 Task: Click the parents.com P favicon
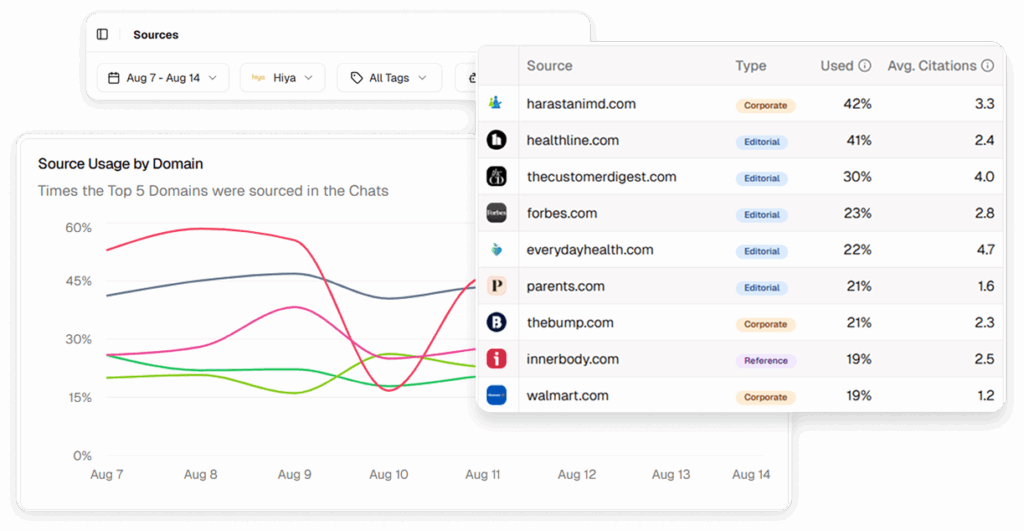pyautogui.click(x=496, y=285)
